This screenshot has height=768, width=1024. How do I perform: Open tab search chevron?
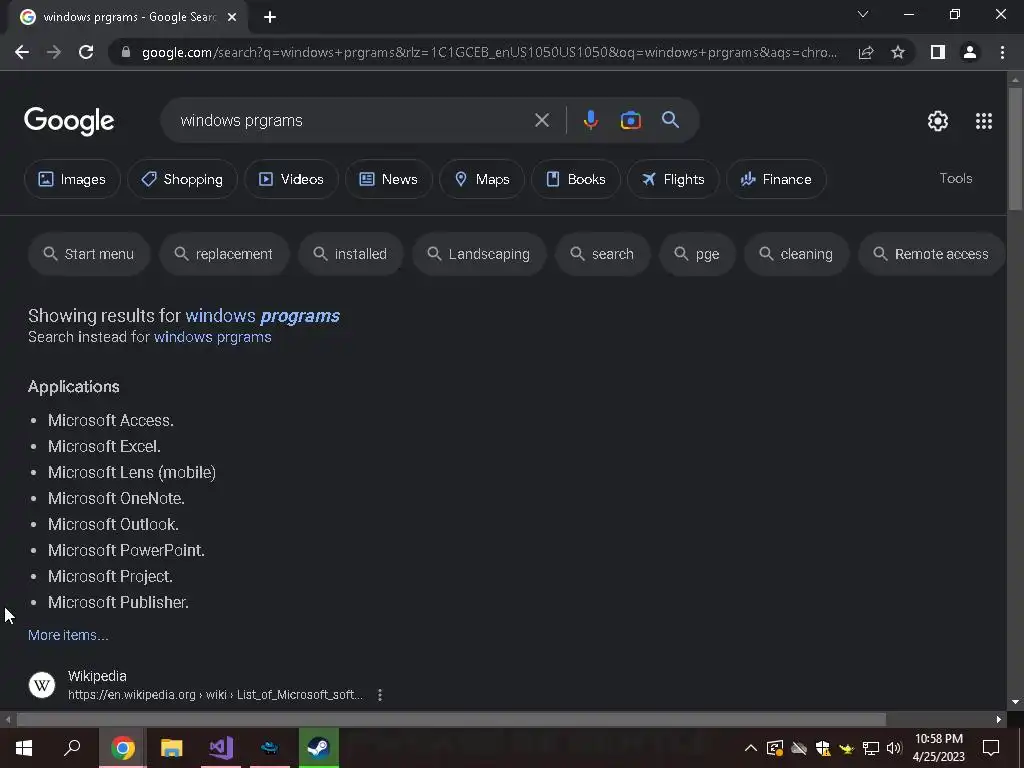pyautogui.click(x=863, y=14)
